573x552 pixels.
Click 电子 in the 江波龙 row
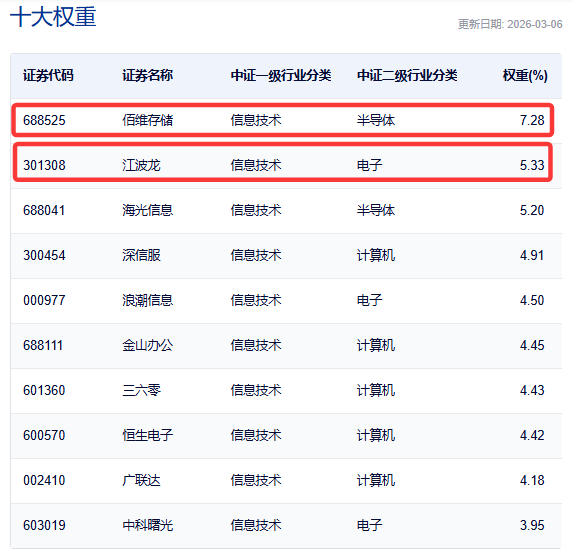coord(369,165)
